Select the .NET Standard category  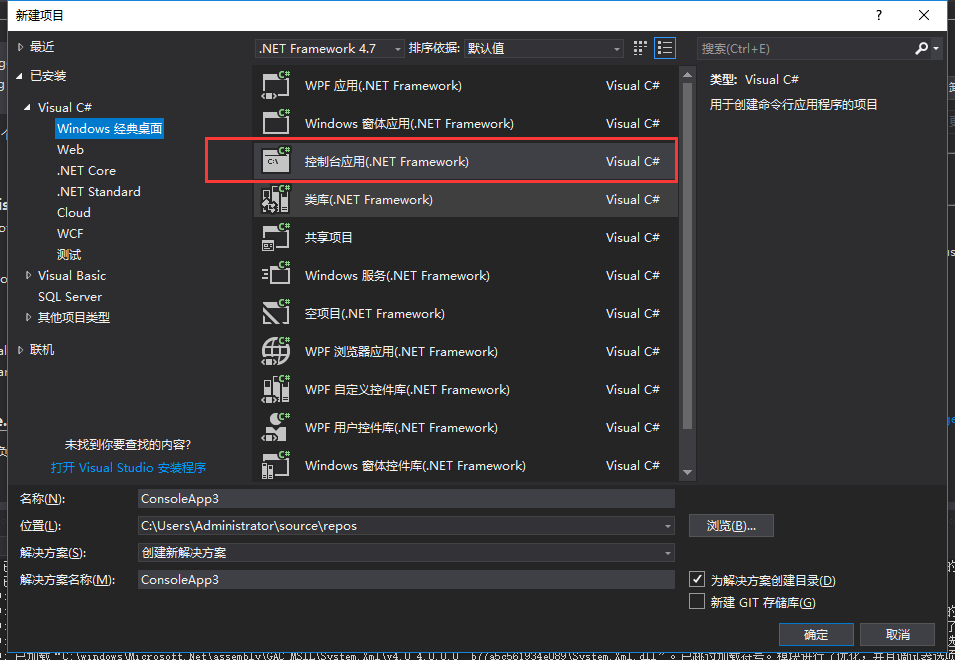tap(98, 192)
